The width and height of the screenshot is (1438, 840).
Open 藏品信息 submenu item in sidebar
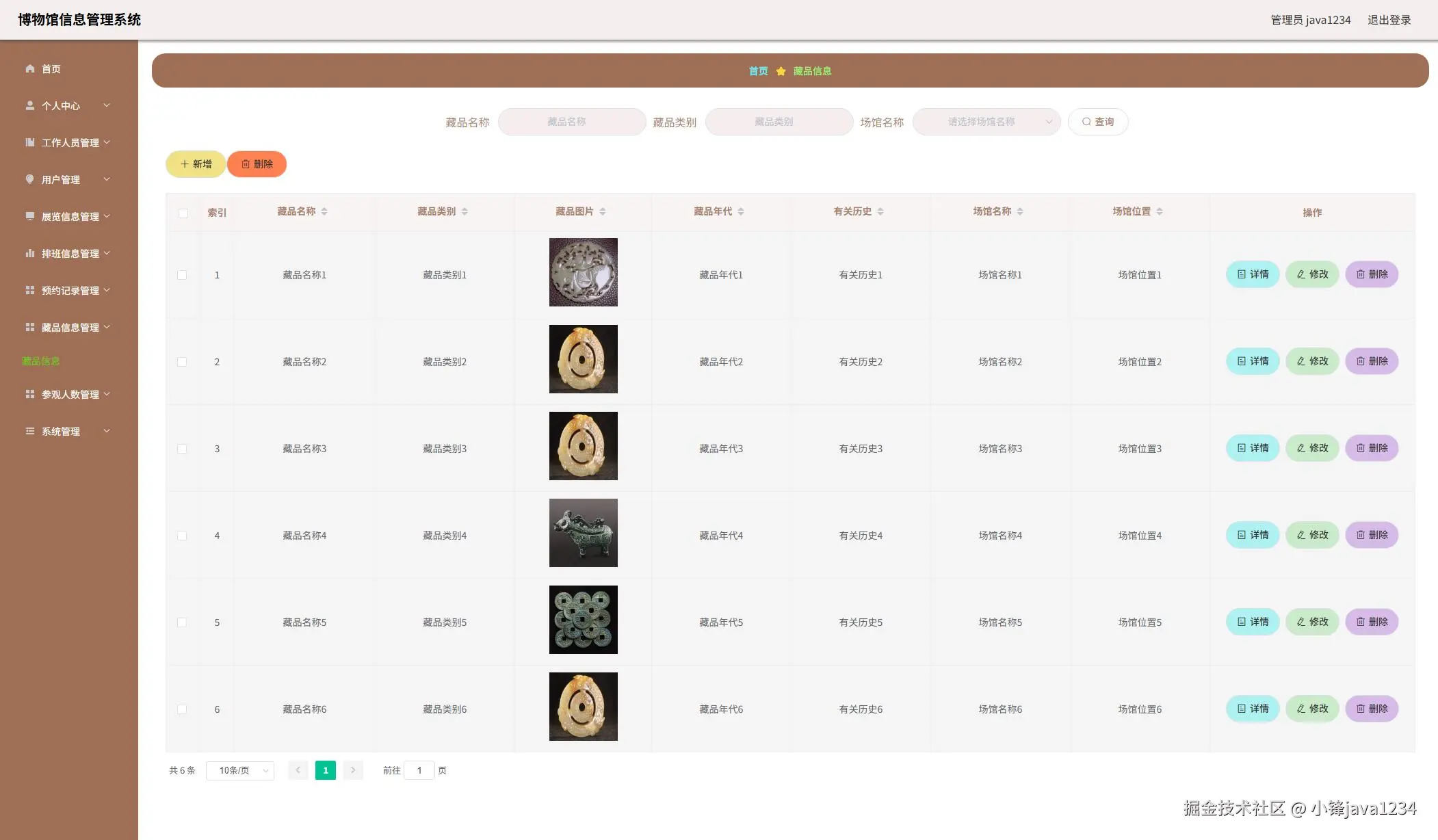pos(41,361)
